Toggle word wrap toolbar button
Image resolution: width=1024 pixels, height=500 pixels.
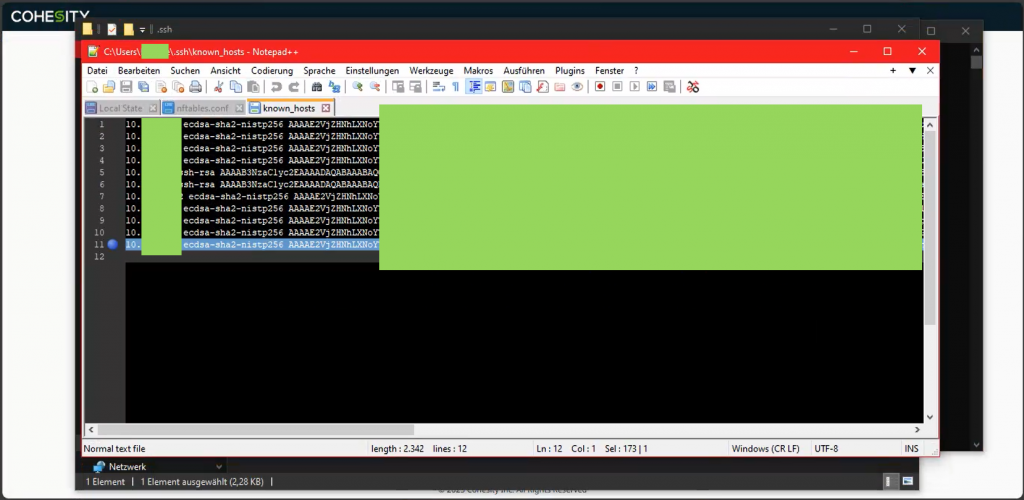click(x=438, y=87)
